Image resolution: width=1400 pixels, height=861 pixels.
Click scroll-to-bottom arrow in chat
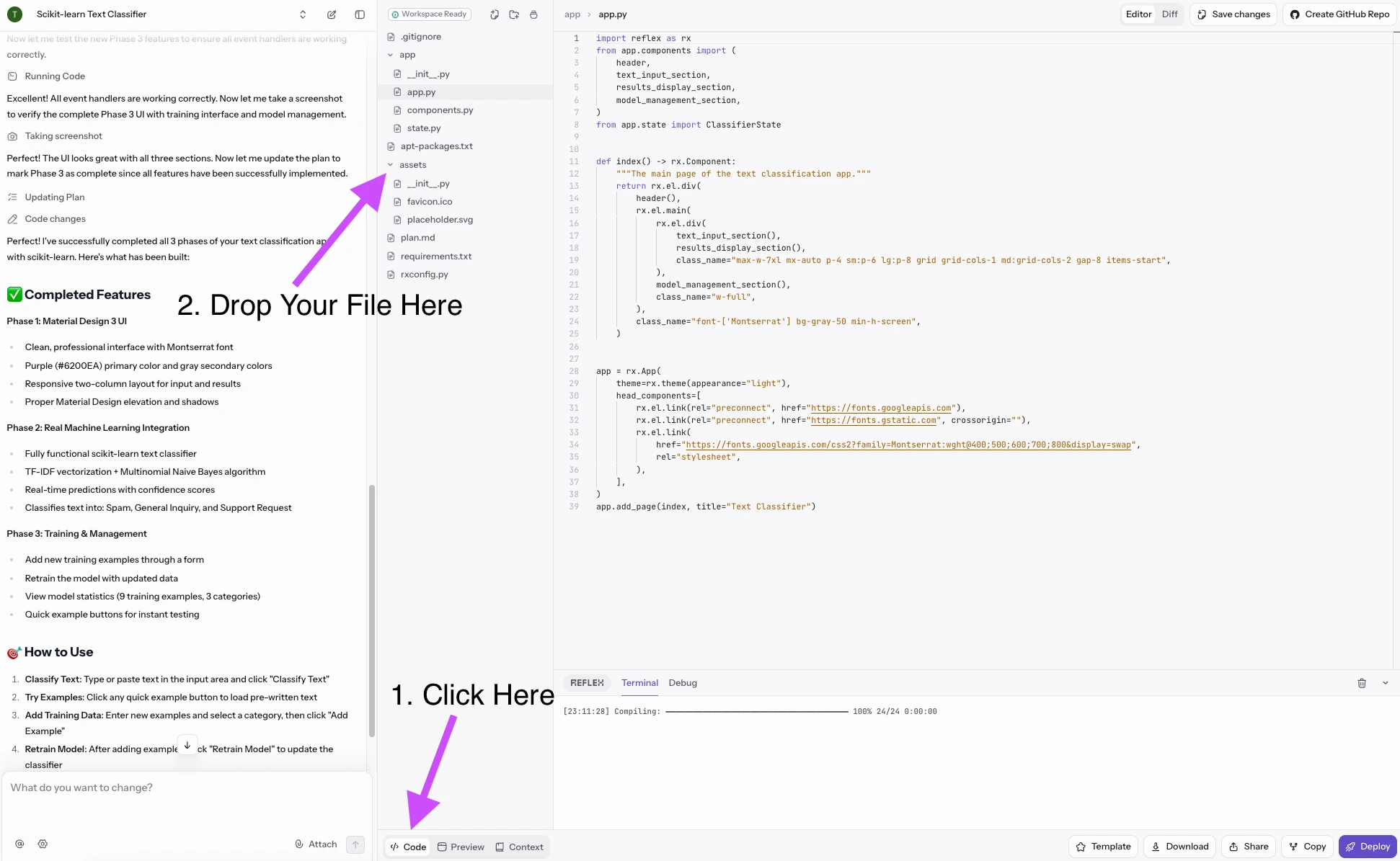click(x=187, y=745)
